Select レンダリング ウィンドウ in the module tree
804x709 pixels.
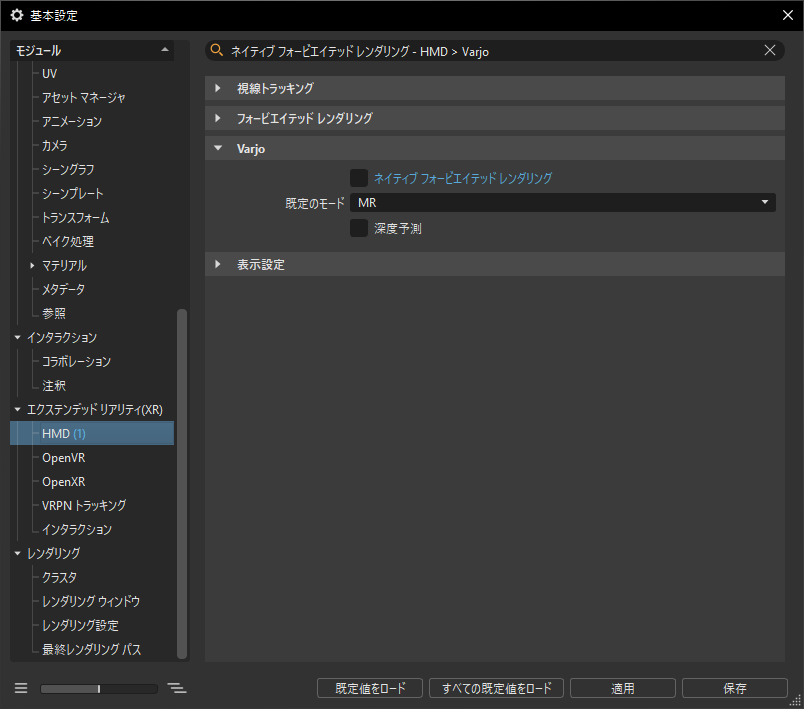point(91,601)
